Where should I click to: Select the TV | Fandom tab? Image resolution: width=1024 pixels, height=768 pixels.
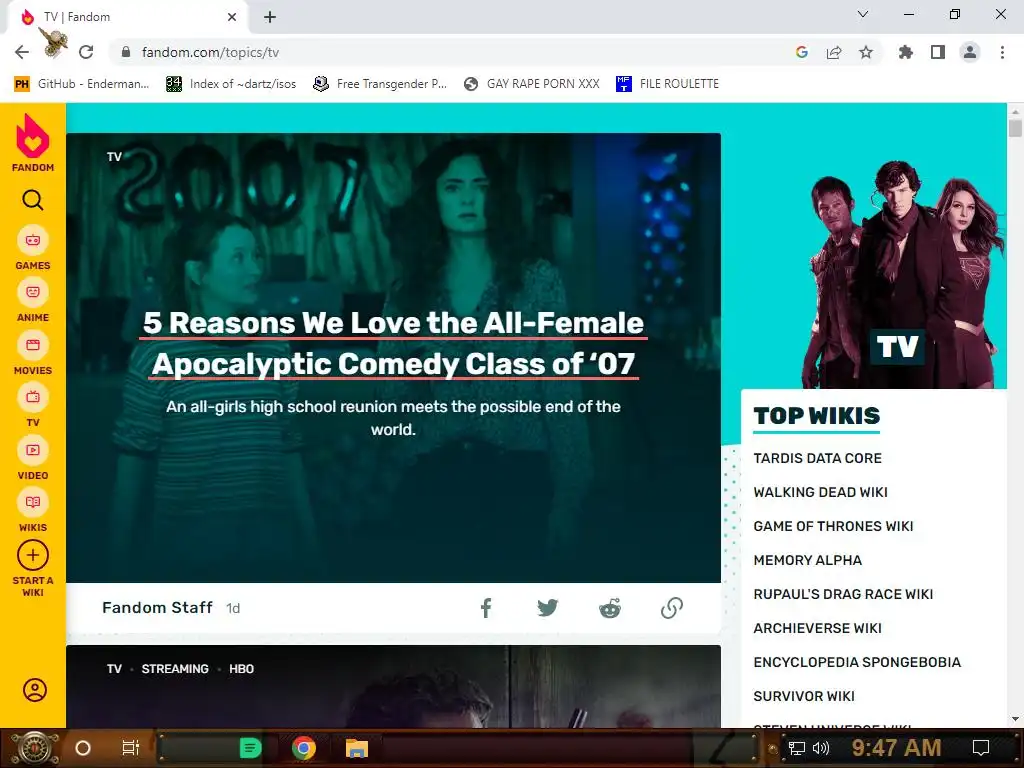pos(127,17)
